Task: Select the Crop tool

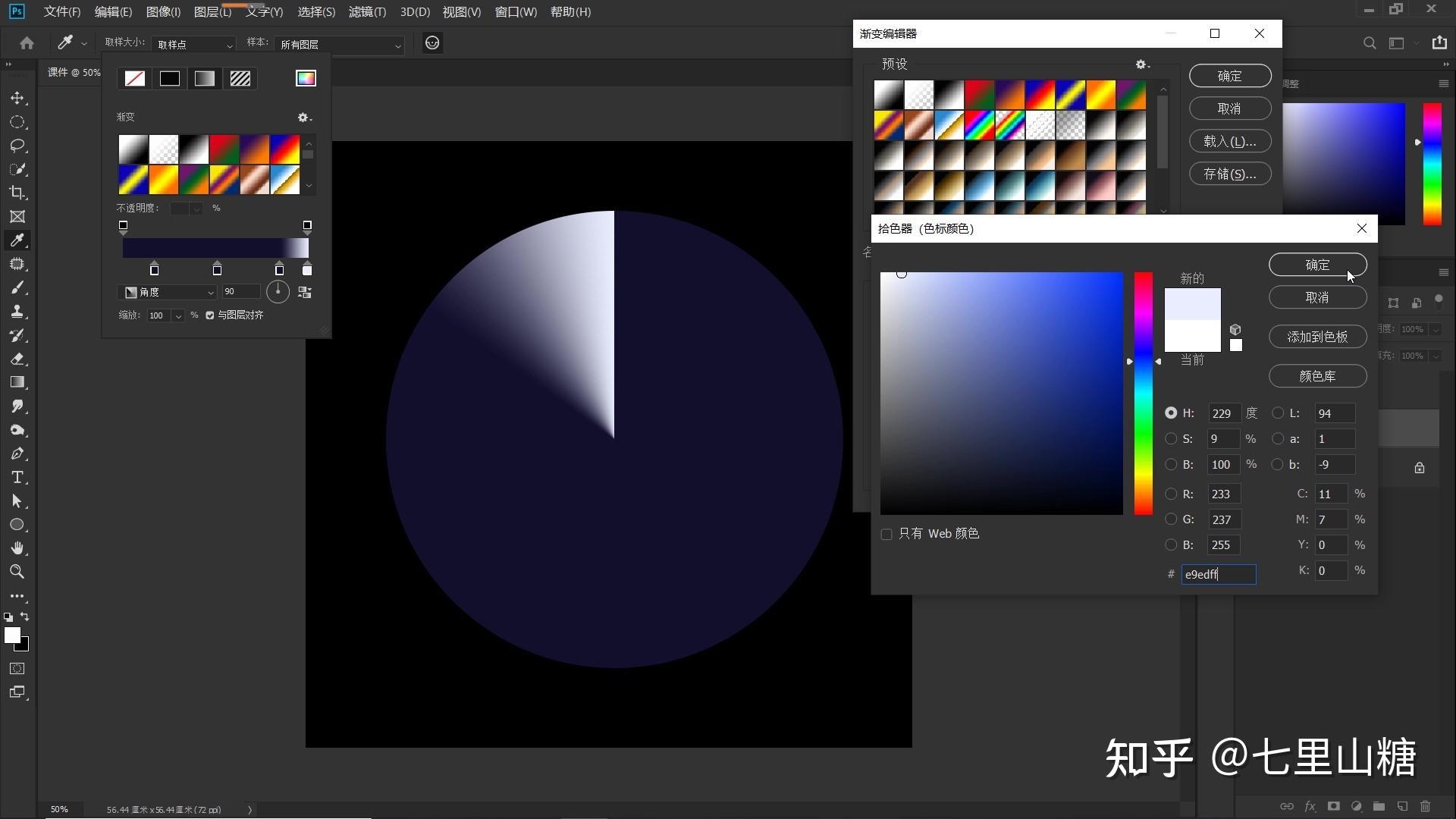Action: click(x=17, y=193)
